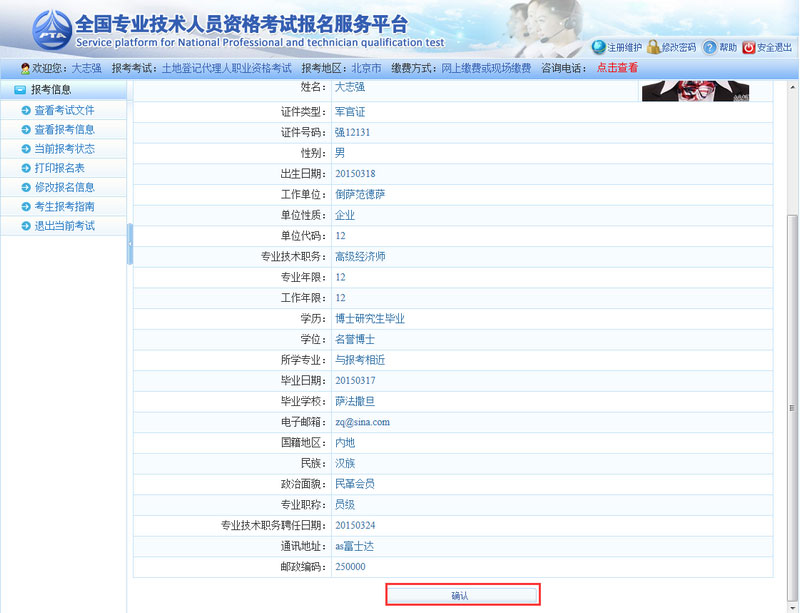
Task: Select 当前报考状态 from the sidebar
Action: [64, 149]
